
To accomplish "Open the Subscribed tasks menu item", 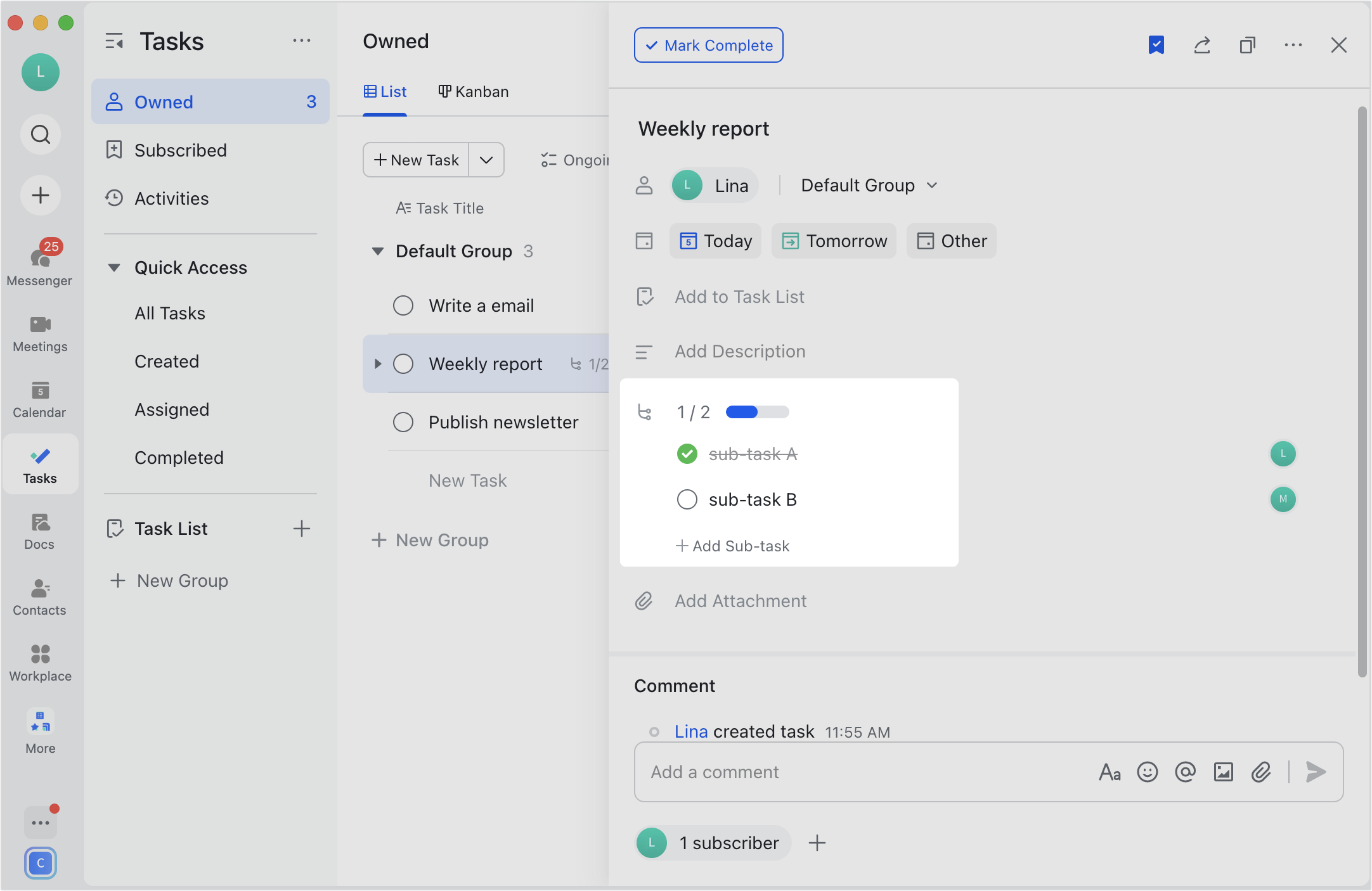I will 180,150.
